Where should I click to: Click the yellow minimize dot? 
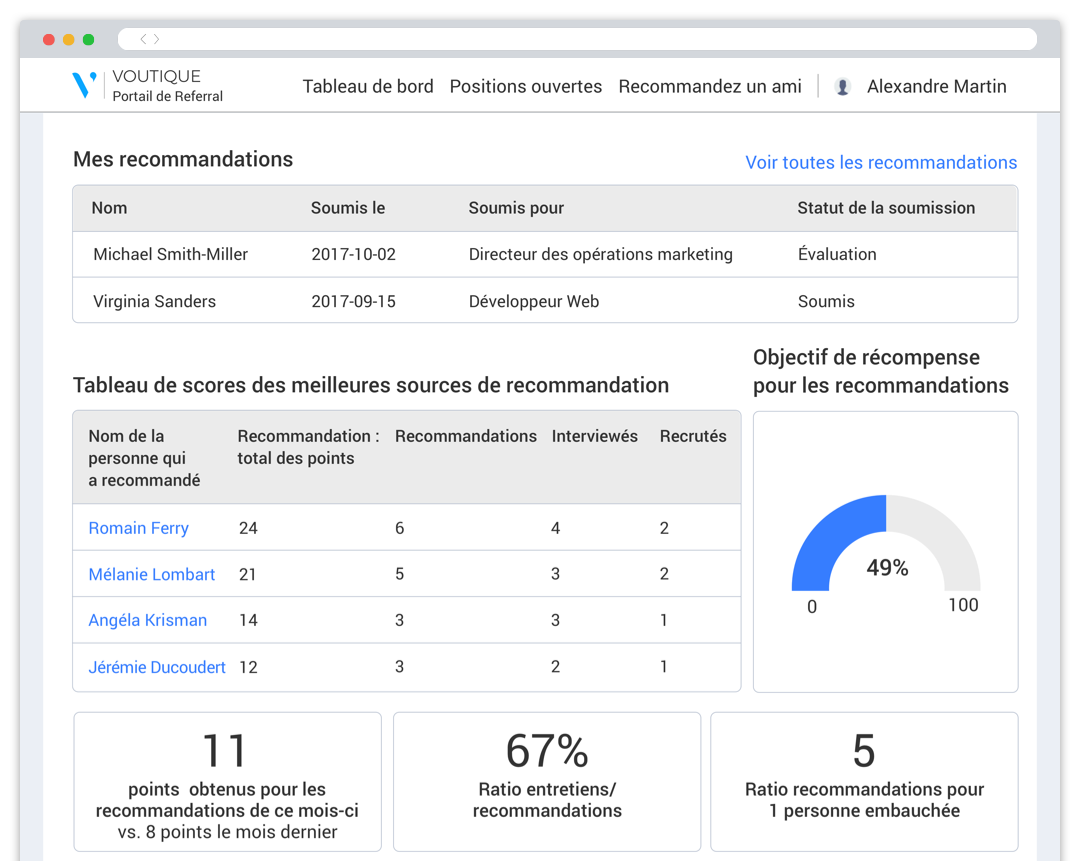pos(69,39)
